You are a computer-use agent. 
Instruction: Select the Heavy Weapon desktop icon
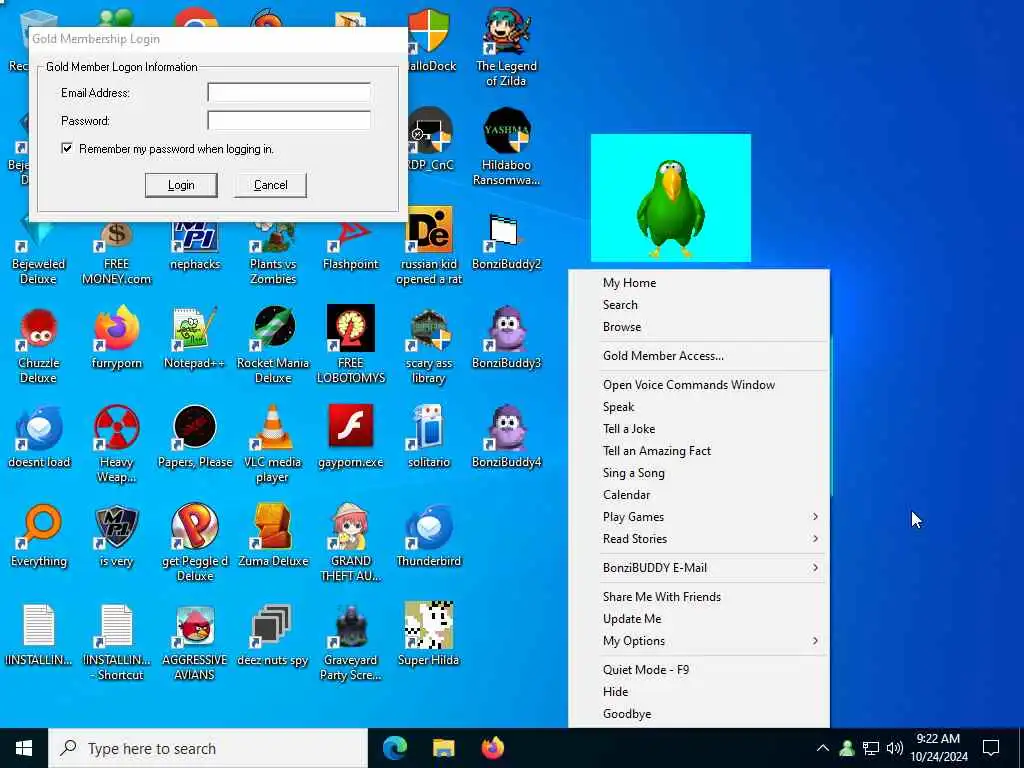(117, 444)
